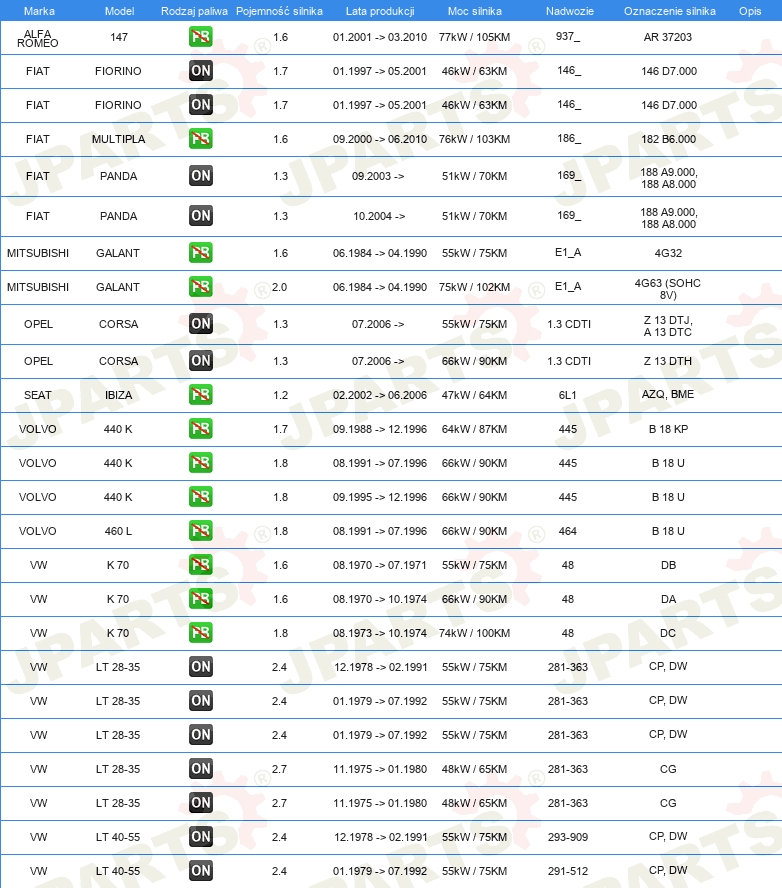Click petrol icon for Volvo 440 K 08.1991 row

click(x=200, y=463)
